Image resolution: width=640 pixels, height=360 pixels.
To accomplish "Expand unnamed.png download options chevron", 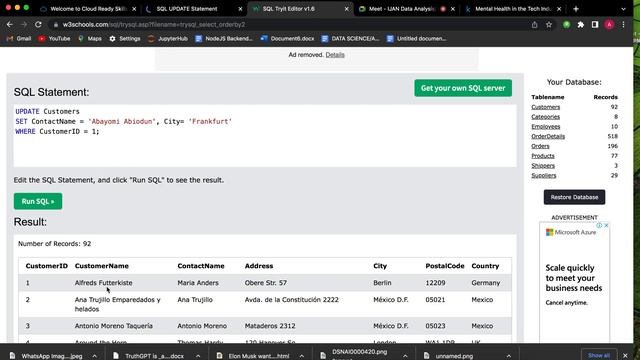I will [509, 356].
